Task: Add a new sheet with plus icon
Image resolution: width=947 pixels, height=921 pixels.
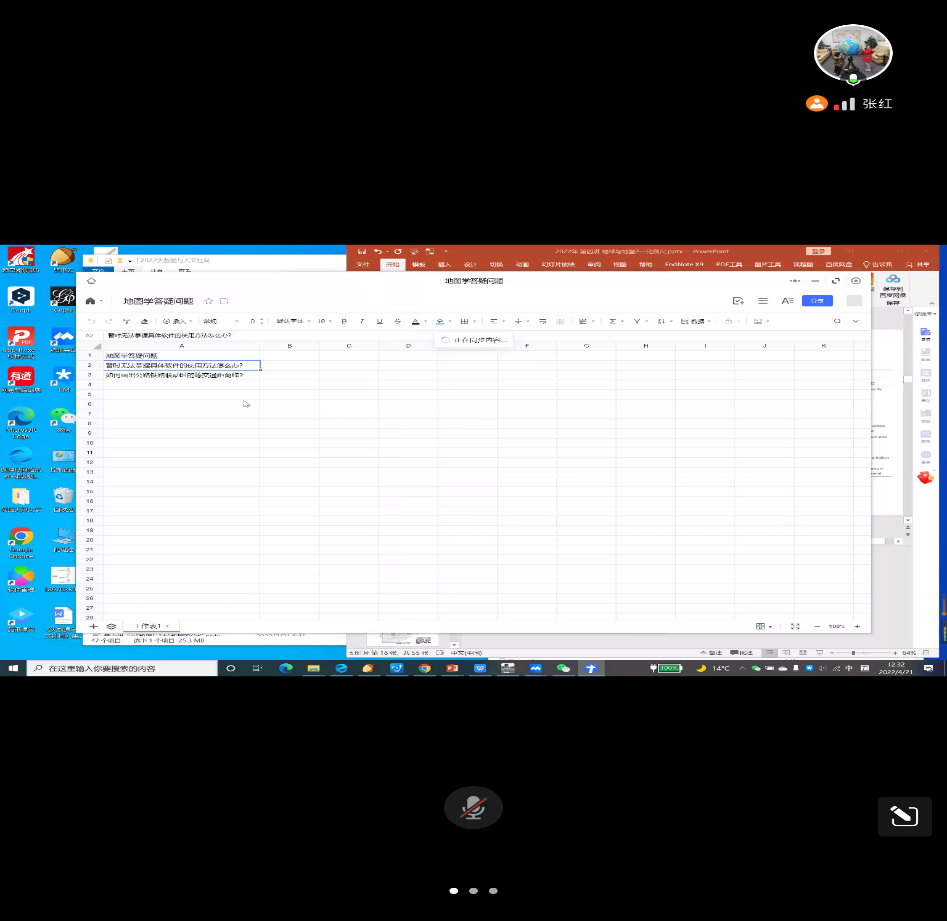Action: [x=94, y=626]
